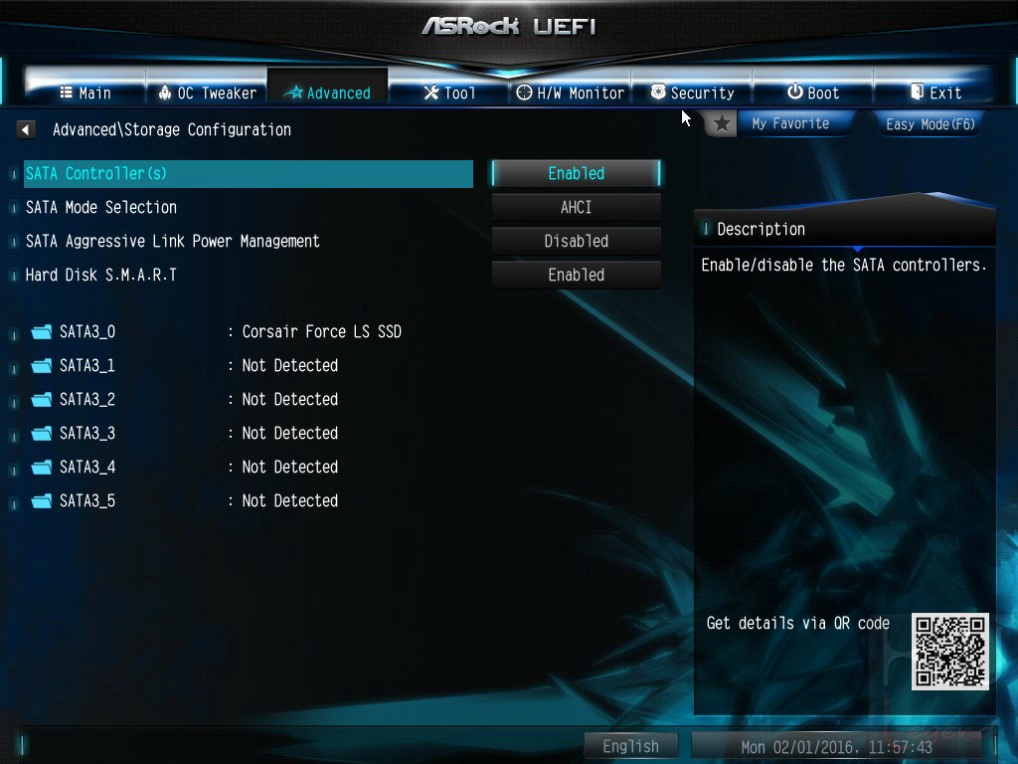Click the SATA3_2 folder icon

[x=42, y=400]
